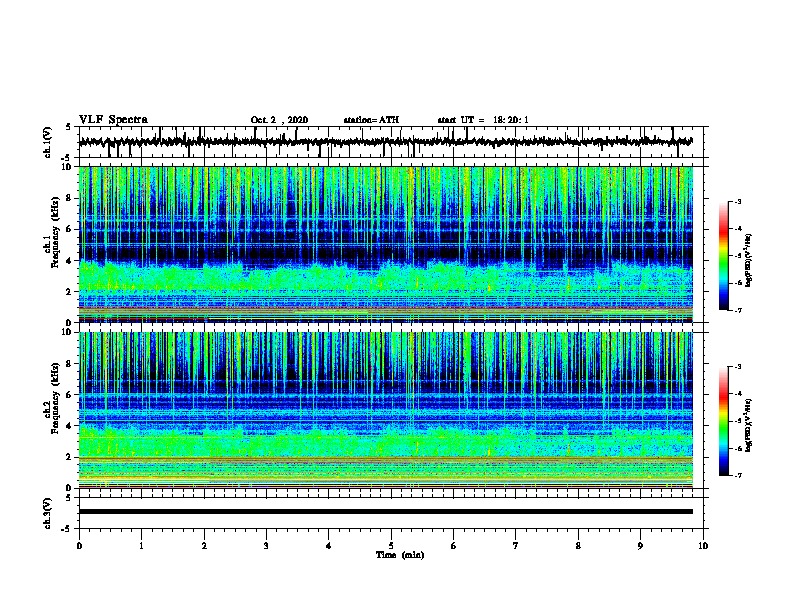
Task: Click the "start UT = 18:20: 1" text
Action: click(483, 120)
